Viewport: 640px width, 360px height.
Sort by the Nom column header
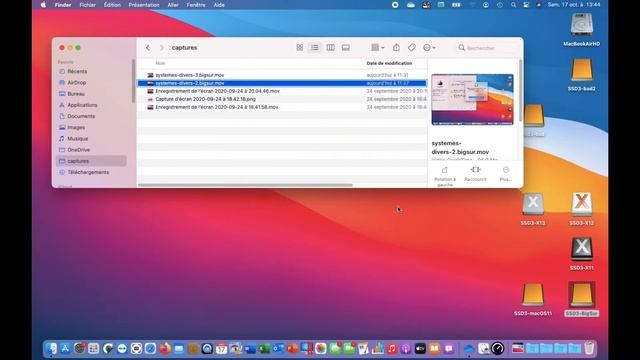tap(160, 63)
